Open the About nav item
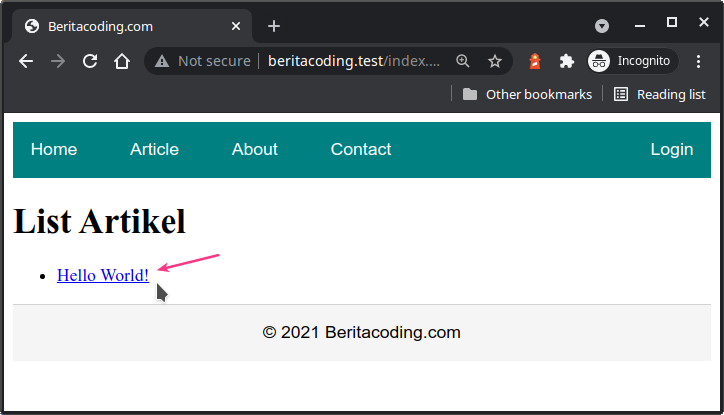The image size is (724, 415). (254, 150)
